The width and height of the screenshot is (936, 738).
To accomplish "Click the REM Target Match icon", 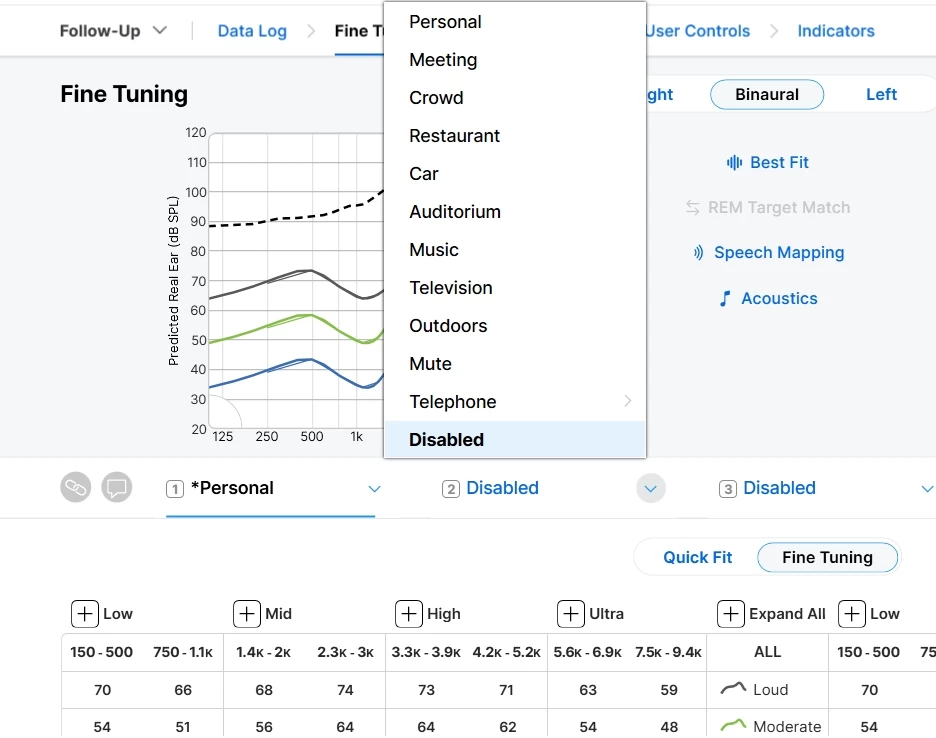I will (693, 207).
